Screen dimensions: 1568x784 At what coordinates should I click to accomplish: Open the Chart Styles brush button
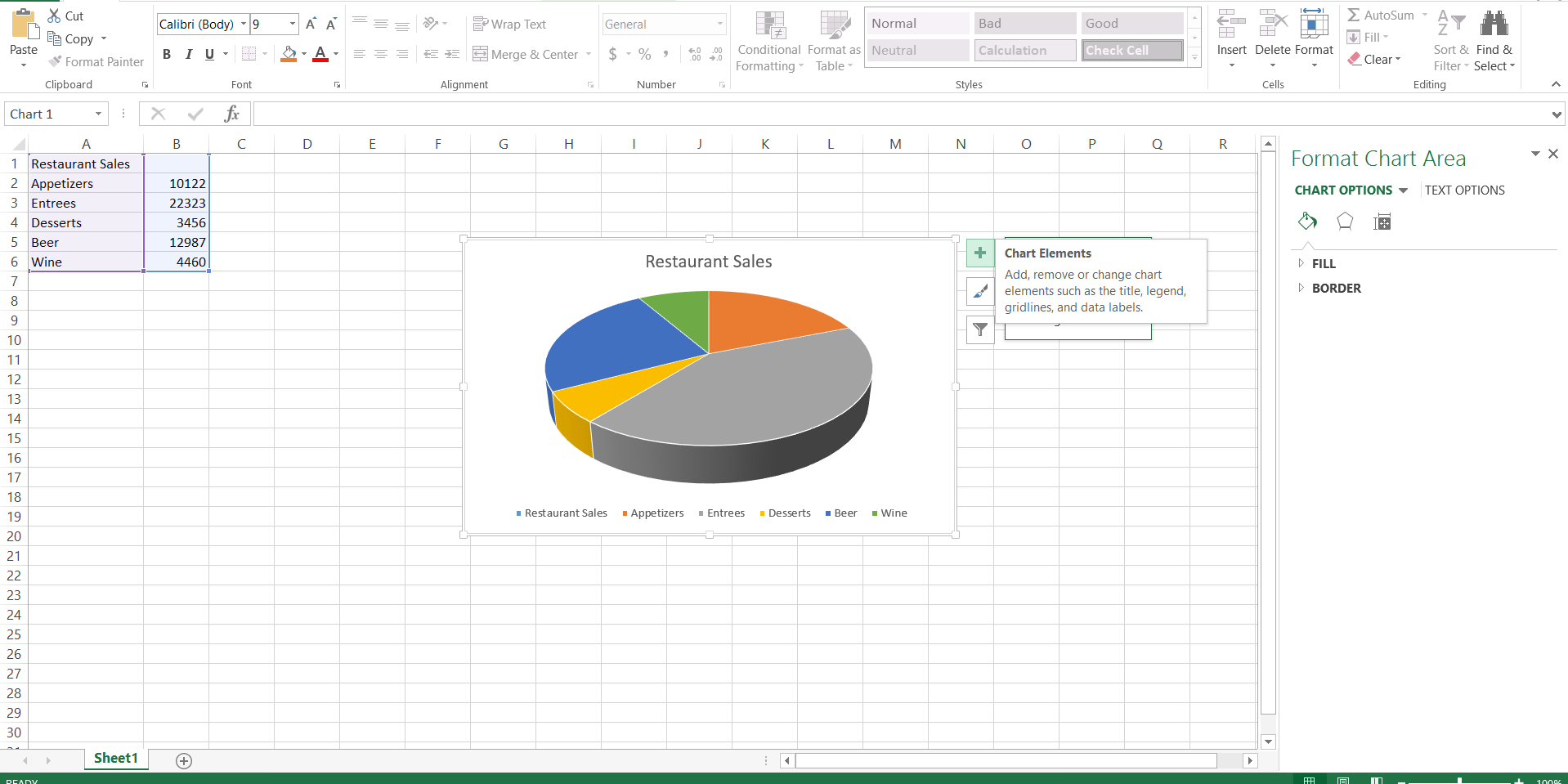(980, 291)
